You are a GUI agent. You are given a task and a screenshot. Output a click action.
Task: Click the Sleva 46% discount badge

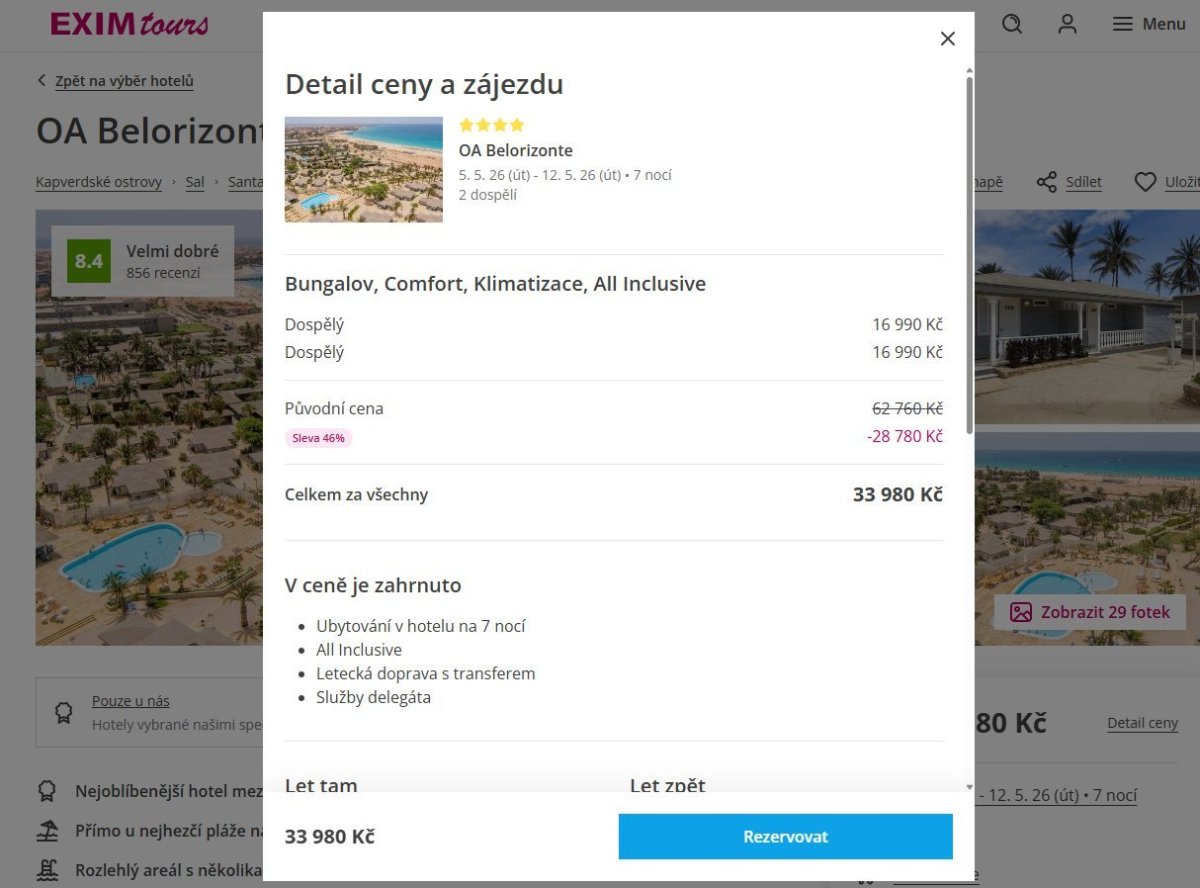click(319, 437)
